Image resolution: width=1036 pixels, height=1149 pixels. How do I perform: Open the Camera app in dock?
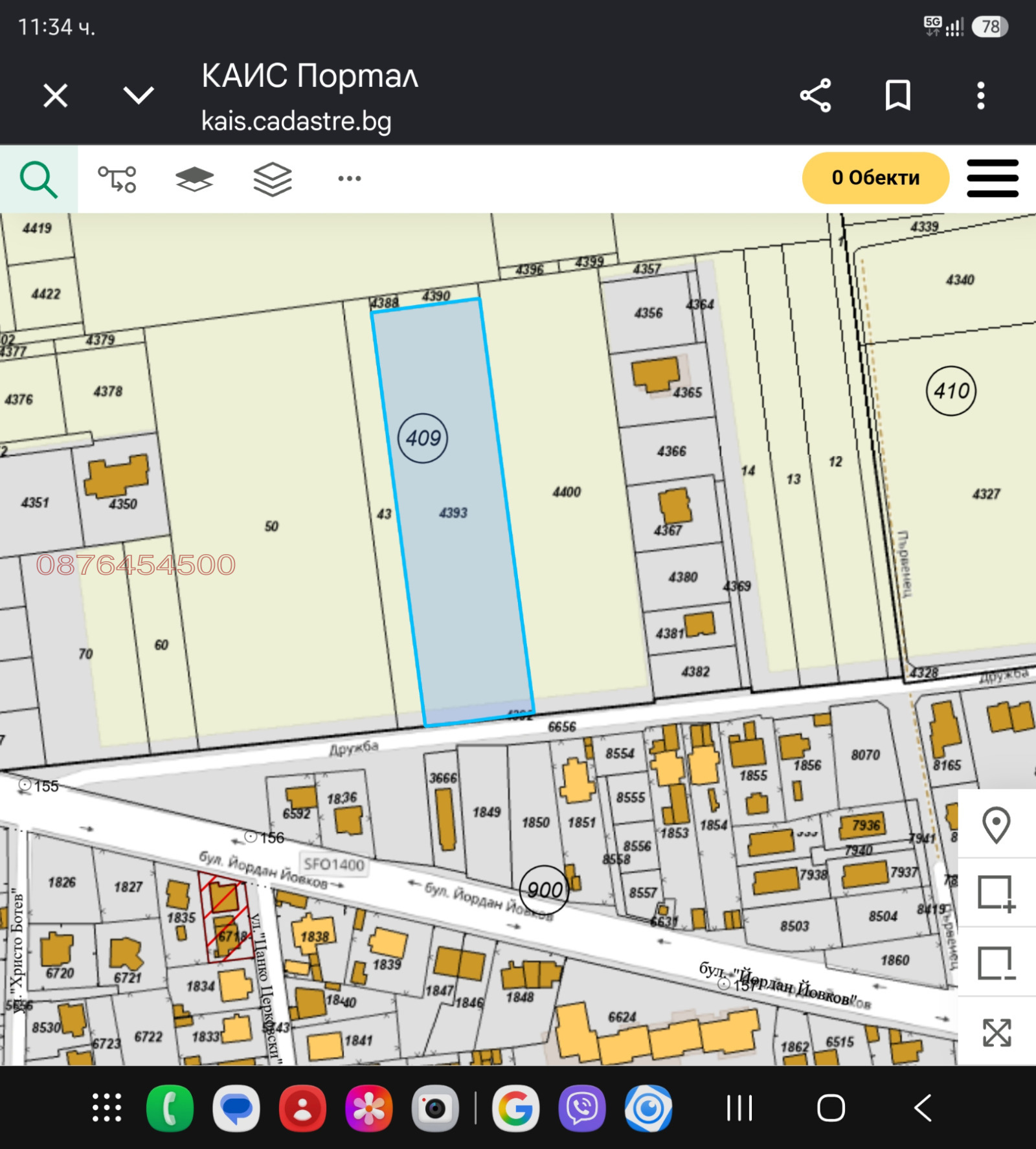point(435,1108)
